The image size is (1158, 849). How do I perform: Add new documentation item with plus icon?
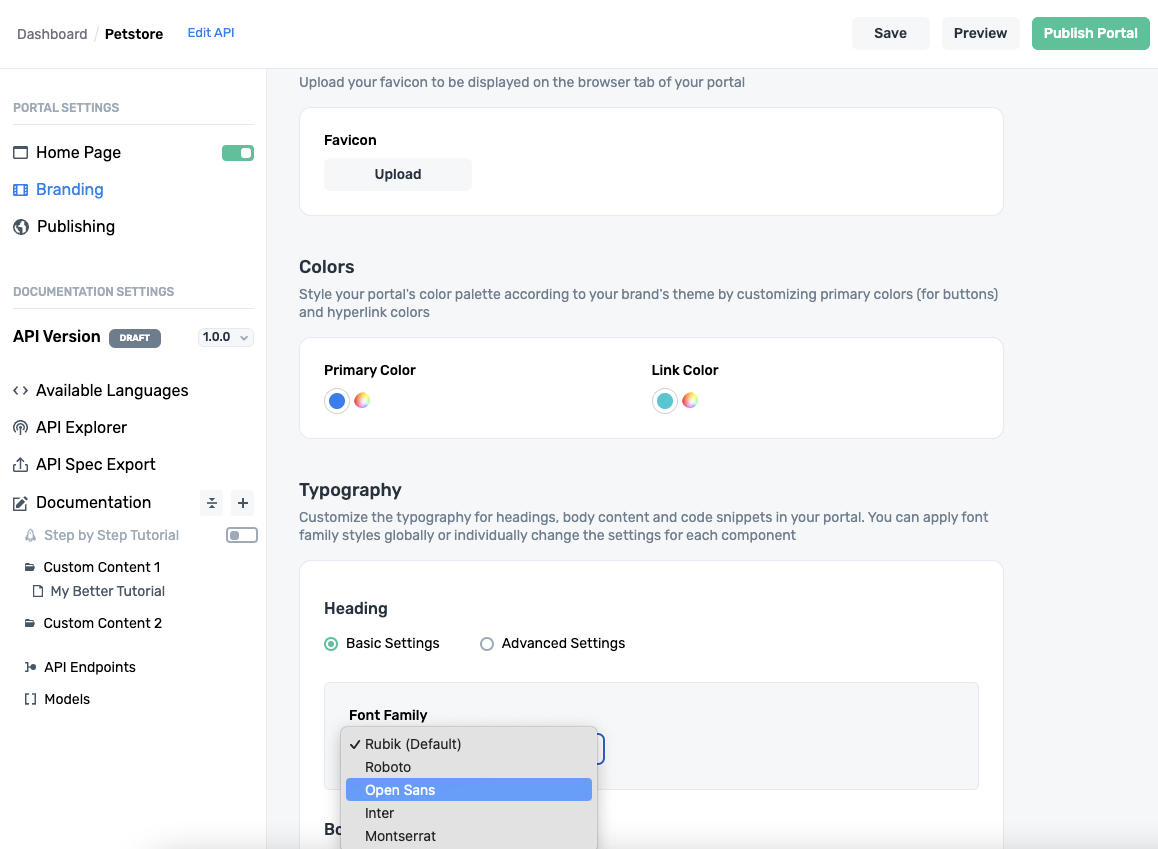[x=242, y=503]
